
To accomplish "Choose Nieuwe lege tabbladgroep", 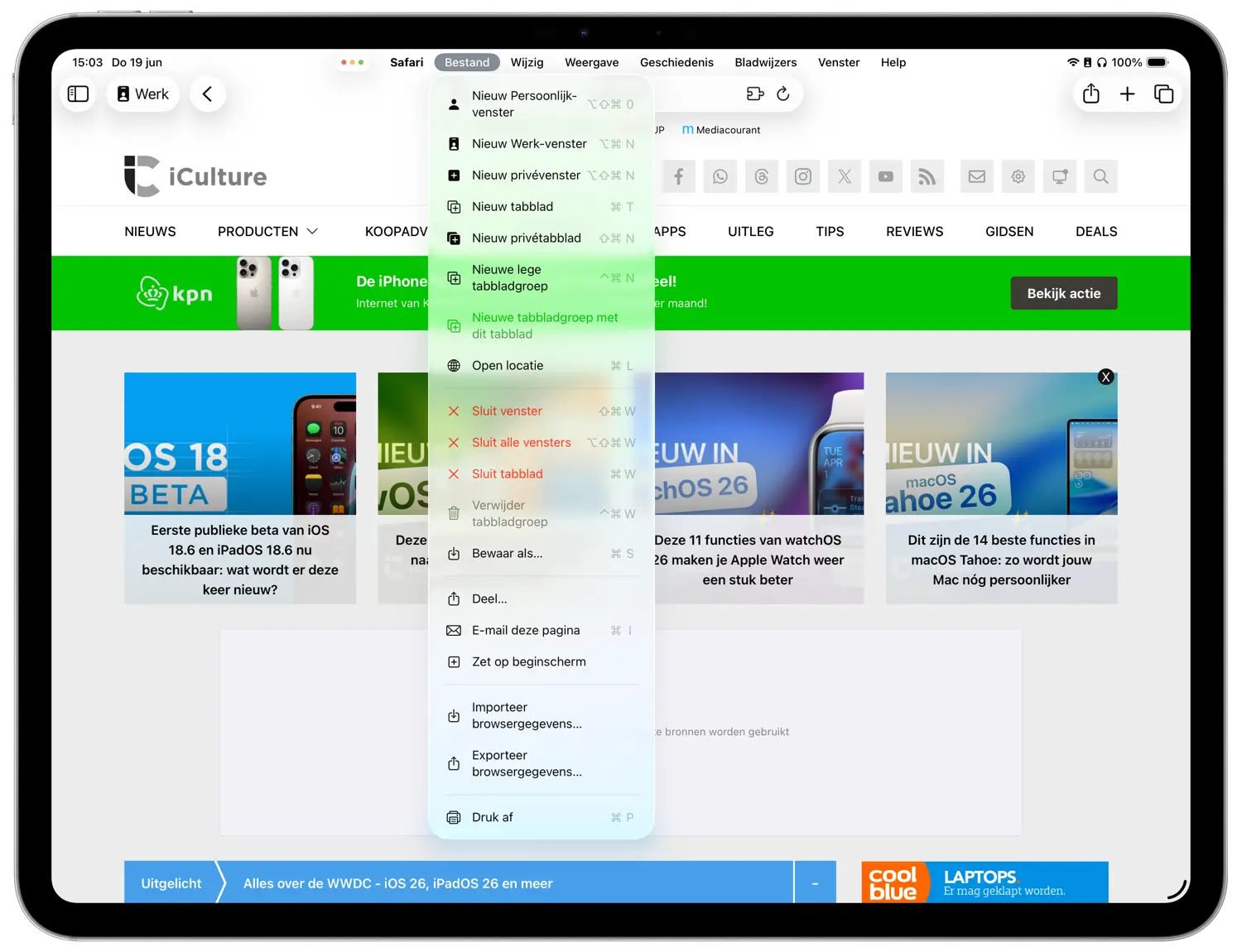I will [542, 278].
